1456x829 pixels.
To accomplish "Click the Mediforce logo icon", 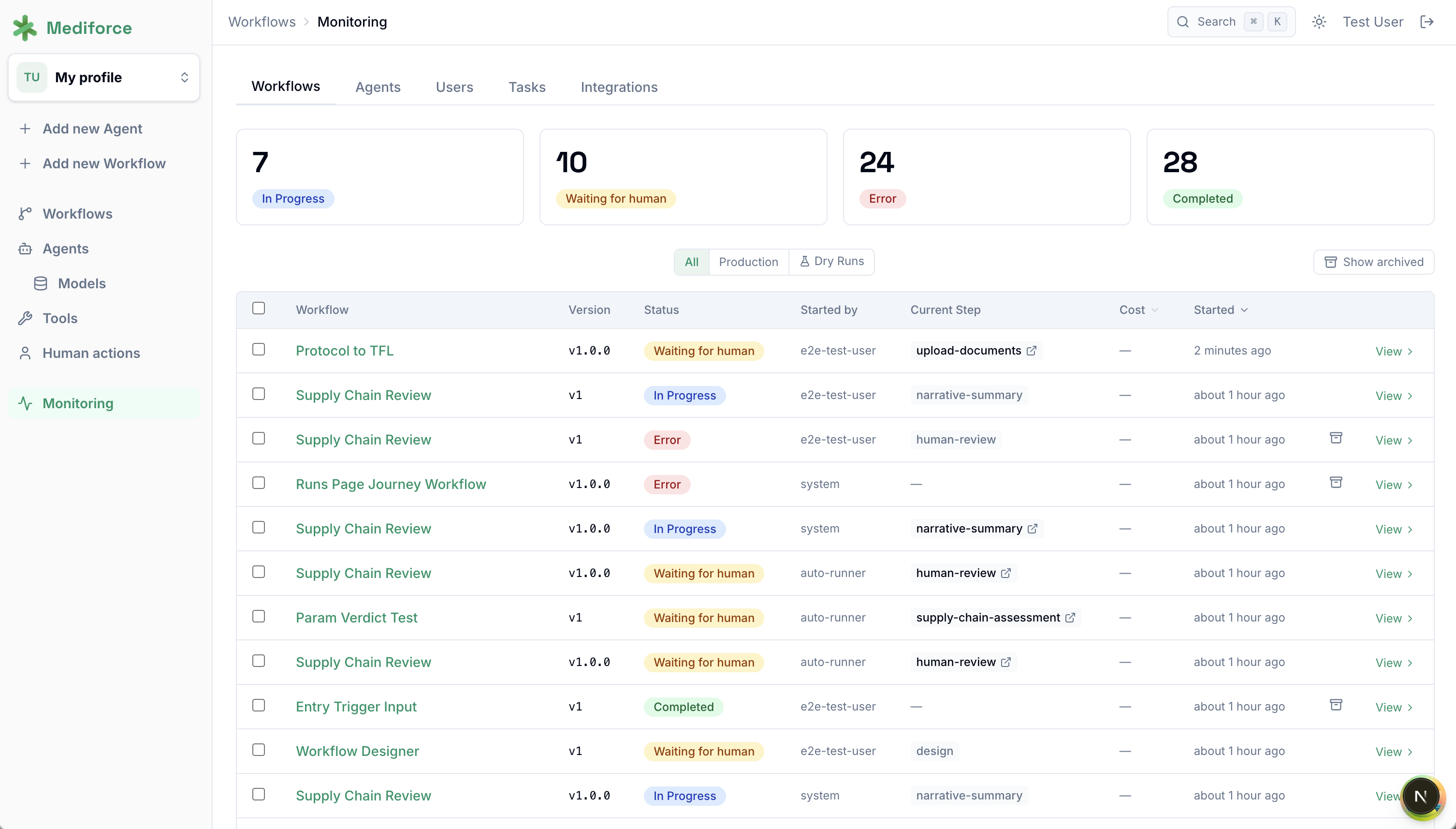I will [x=25, y=28].
